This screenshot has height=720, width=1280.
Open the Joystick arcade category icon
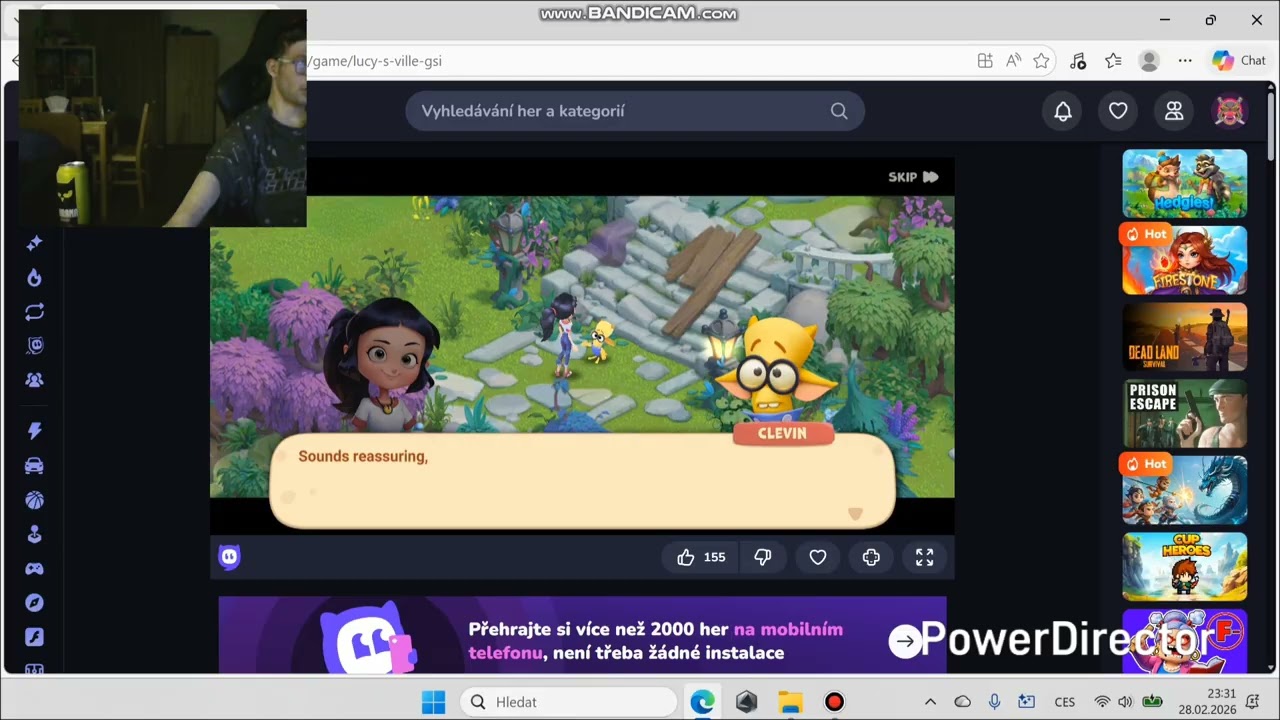34,534
